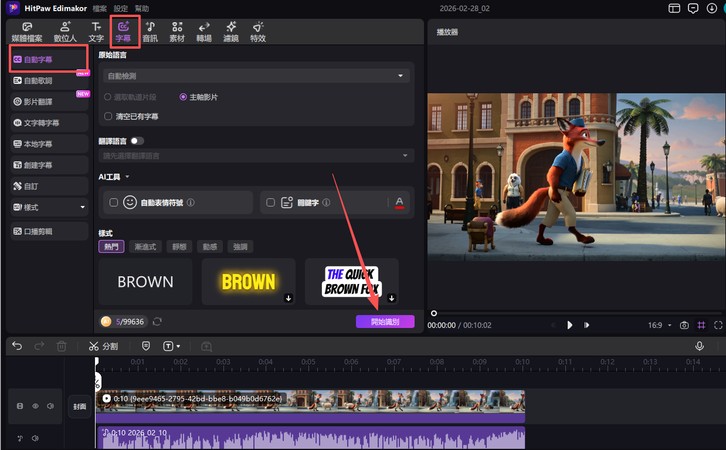Refresh the AI credits count
The height and width of the screenshot is (450, 726).
pyautogui.click(x=157, y=321)
